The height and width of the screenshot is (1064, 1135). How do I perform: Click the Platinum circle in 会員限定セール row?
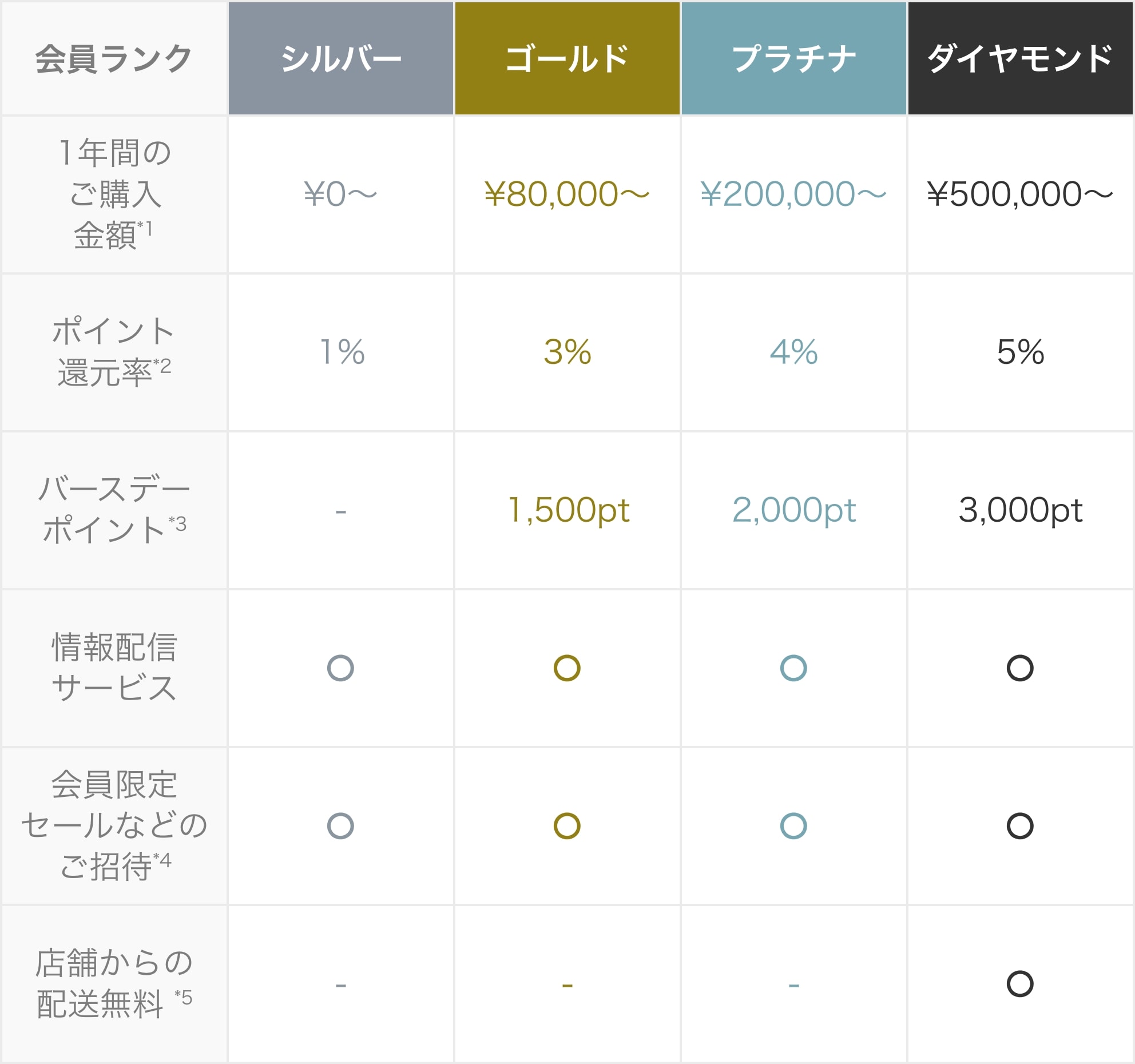pyautogui.click(x=793, y=825)
